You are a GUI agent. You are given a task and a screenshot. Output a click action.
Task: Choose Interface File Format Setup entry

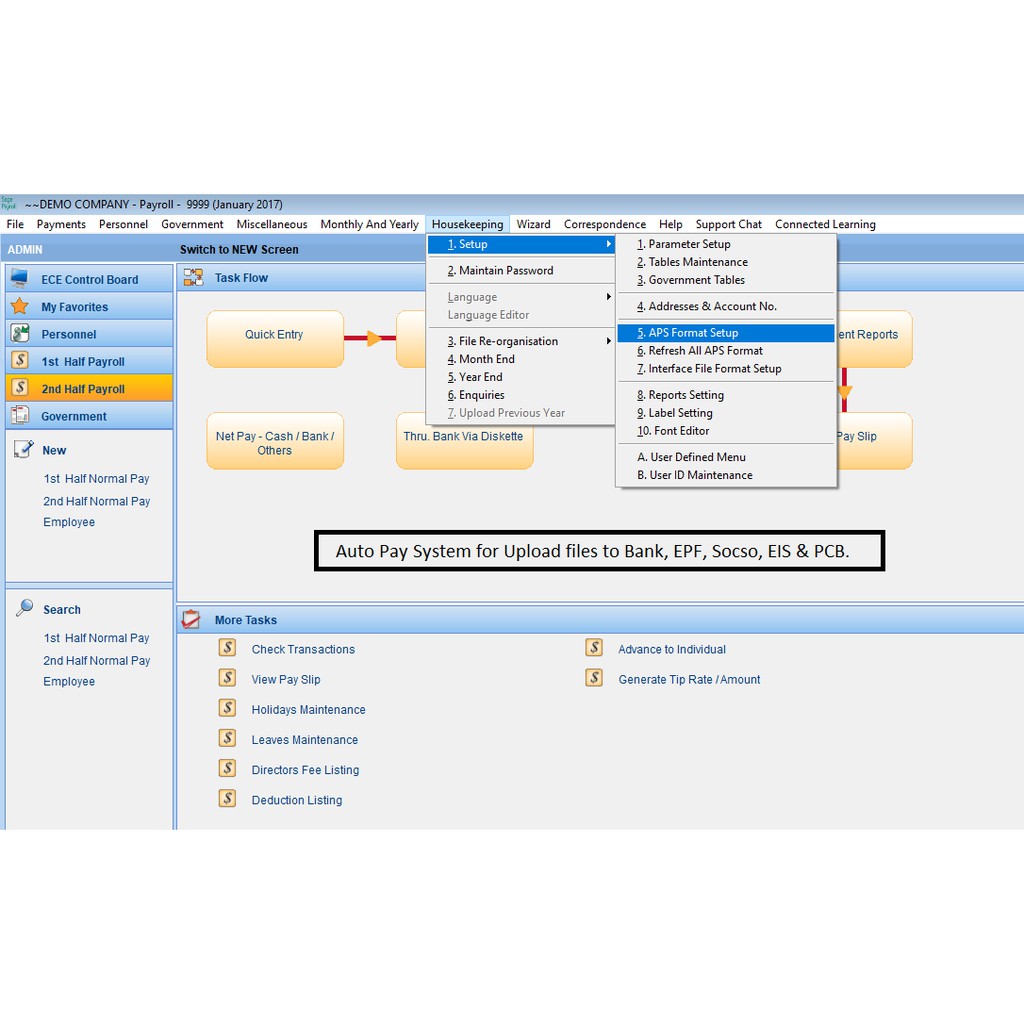(x=726, y=368)
